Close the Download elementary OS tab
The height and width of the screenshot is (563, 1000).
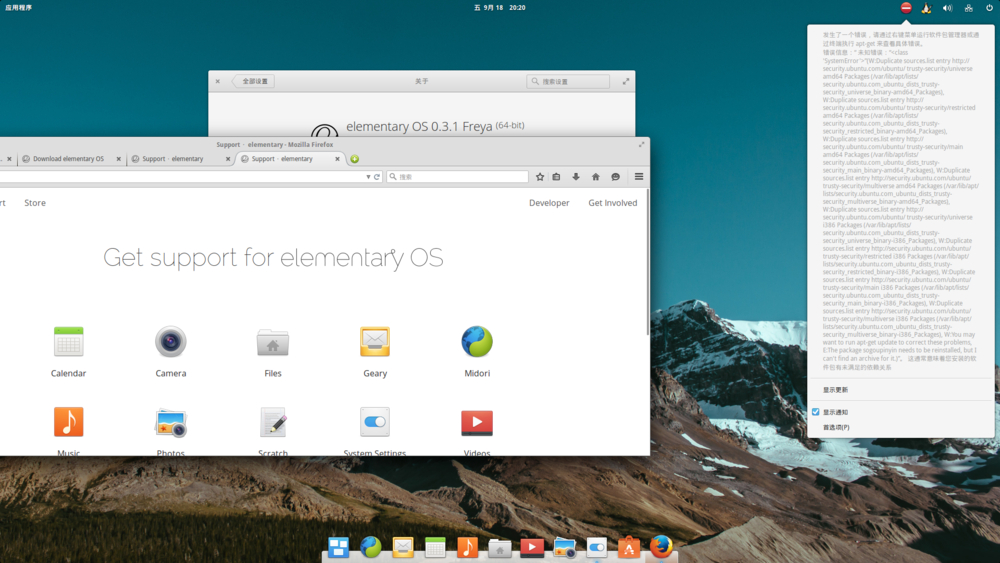[119, 159]
